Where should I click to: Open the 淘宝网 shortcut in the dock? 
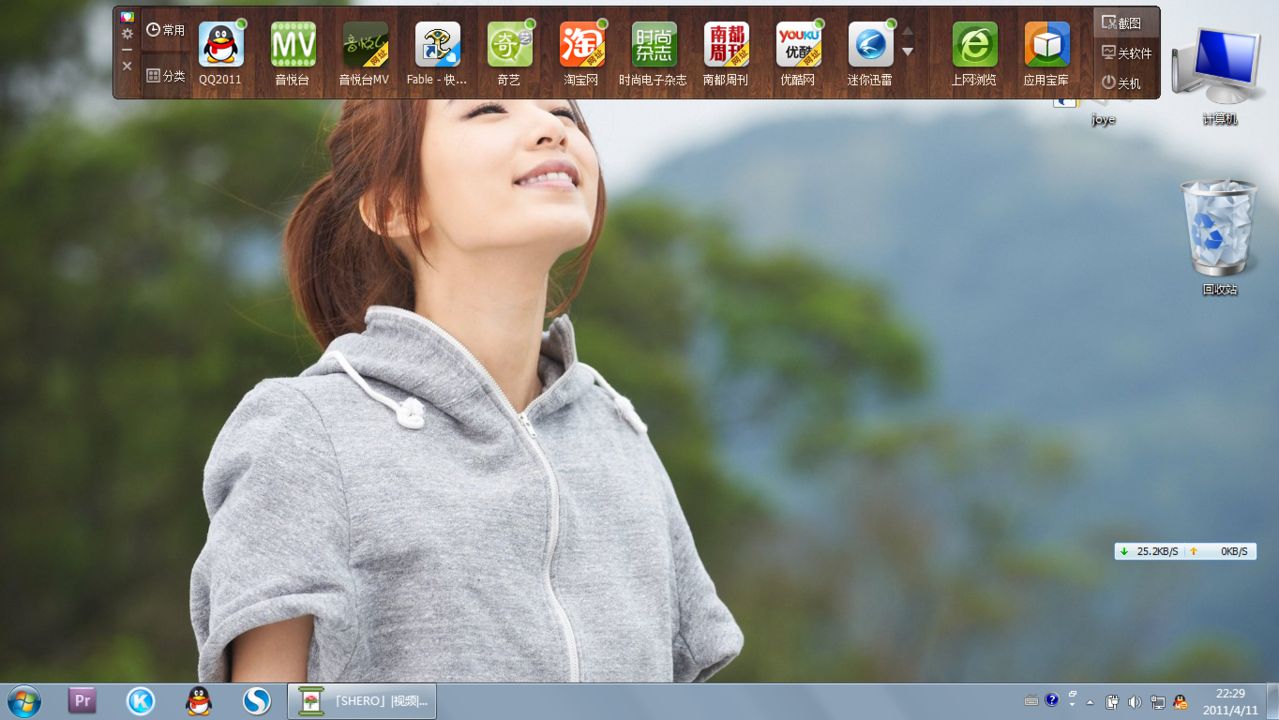[581, 45]
